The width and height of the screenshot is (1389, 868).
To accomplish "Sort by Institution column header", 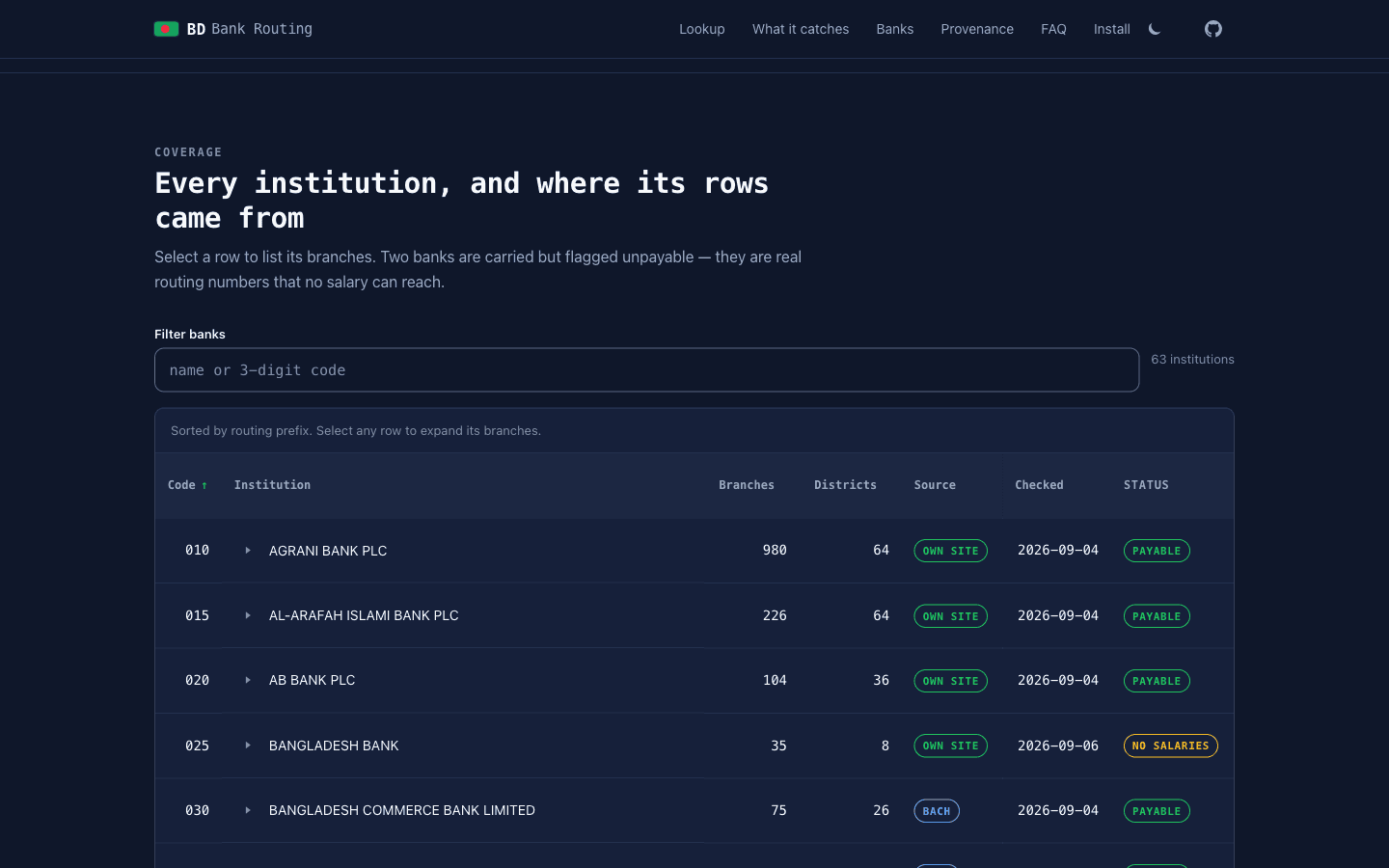I will (272, 485).
